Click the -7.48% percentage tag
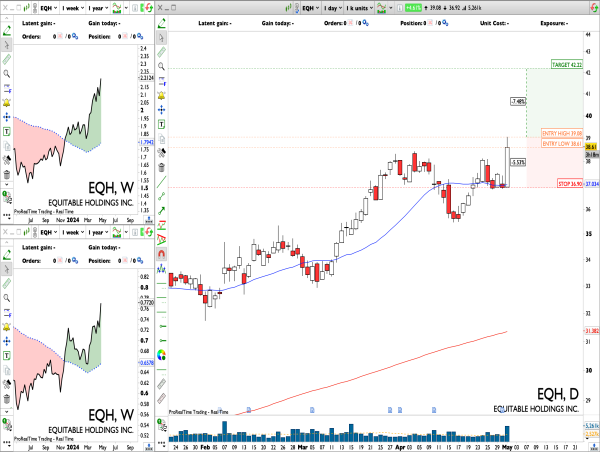This screenshot has width=600, height=452. (518, 101)
